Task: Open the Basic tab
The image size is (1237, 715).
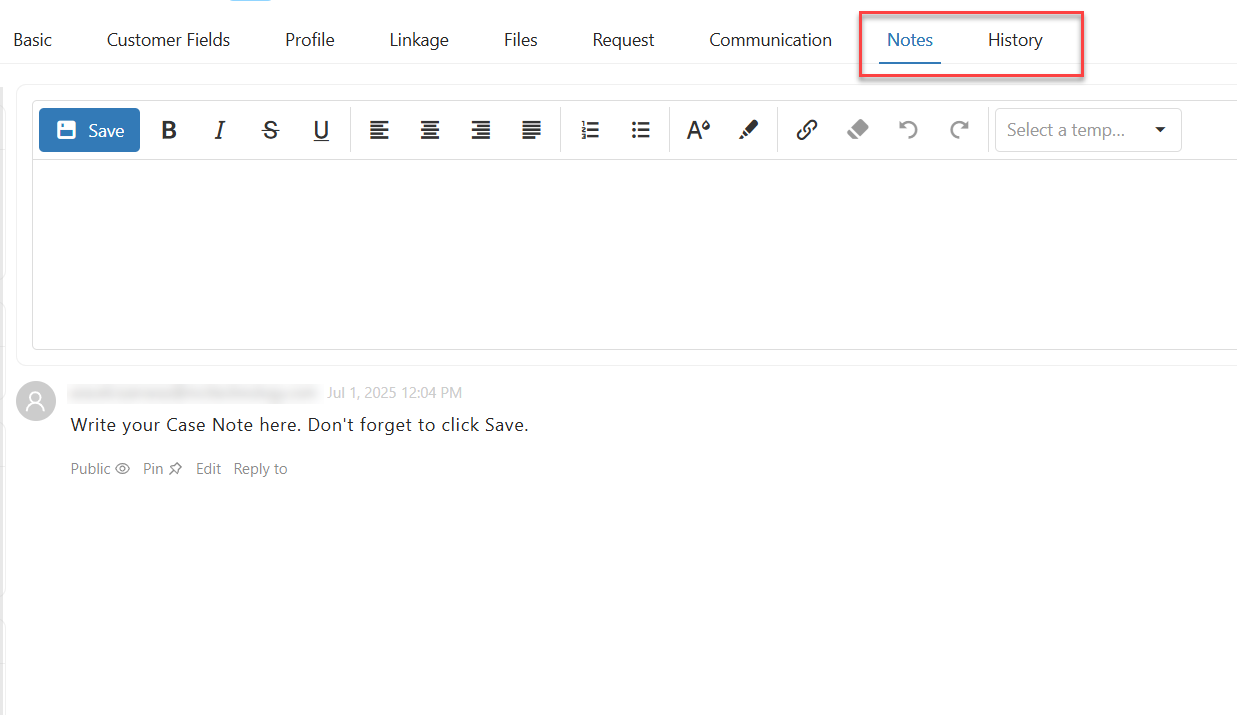Action: click(x=33, y=40)
